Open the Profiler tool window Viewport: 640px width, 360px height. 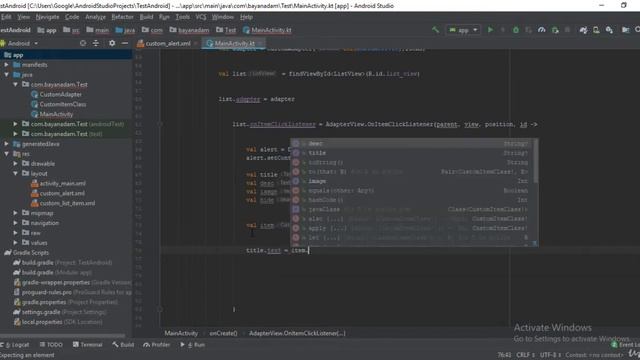[x=156, y=345]
